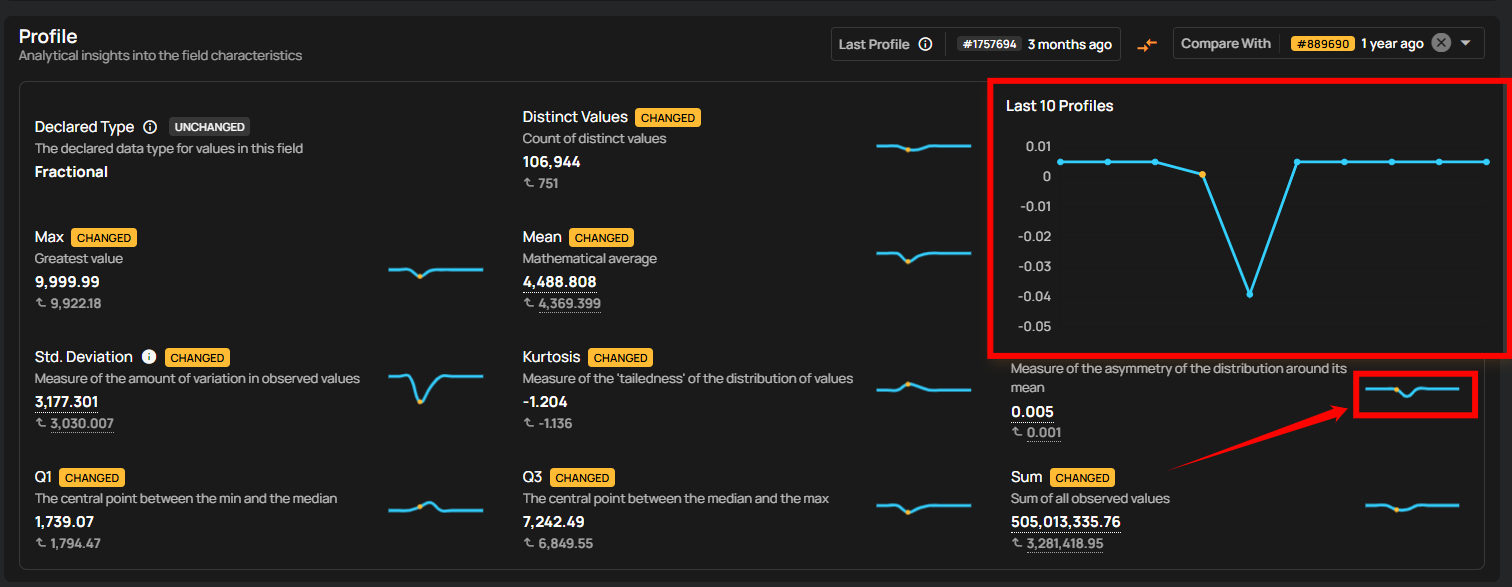Open the Compare With dropdown arrow
The height and width of the screenshot is (587, 1512).
[1466, 44]
